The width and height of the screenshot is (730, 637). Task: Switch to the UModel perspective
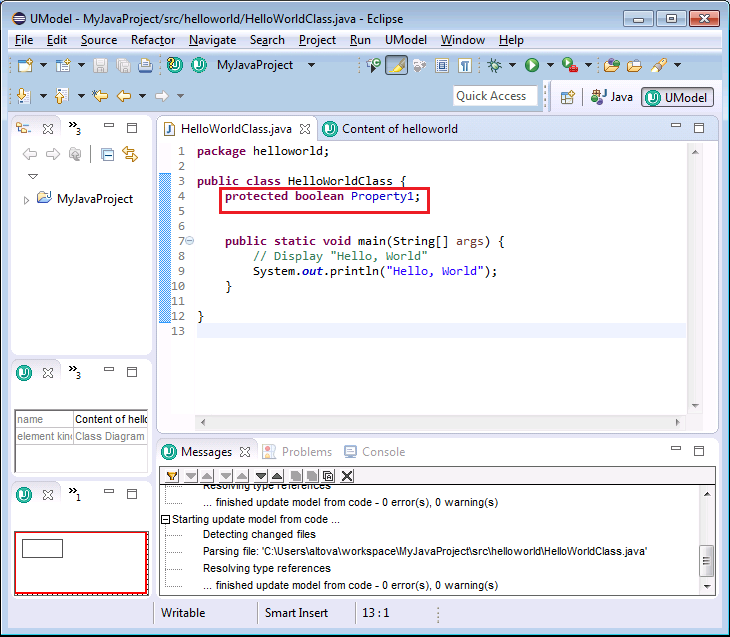(x=677, y=97)
